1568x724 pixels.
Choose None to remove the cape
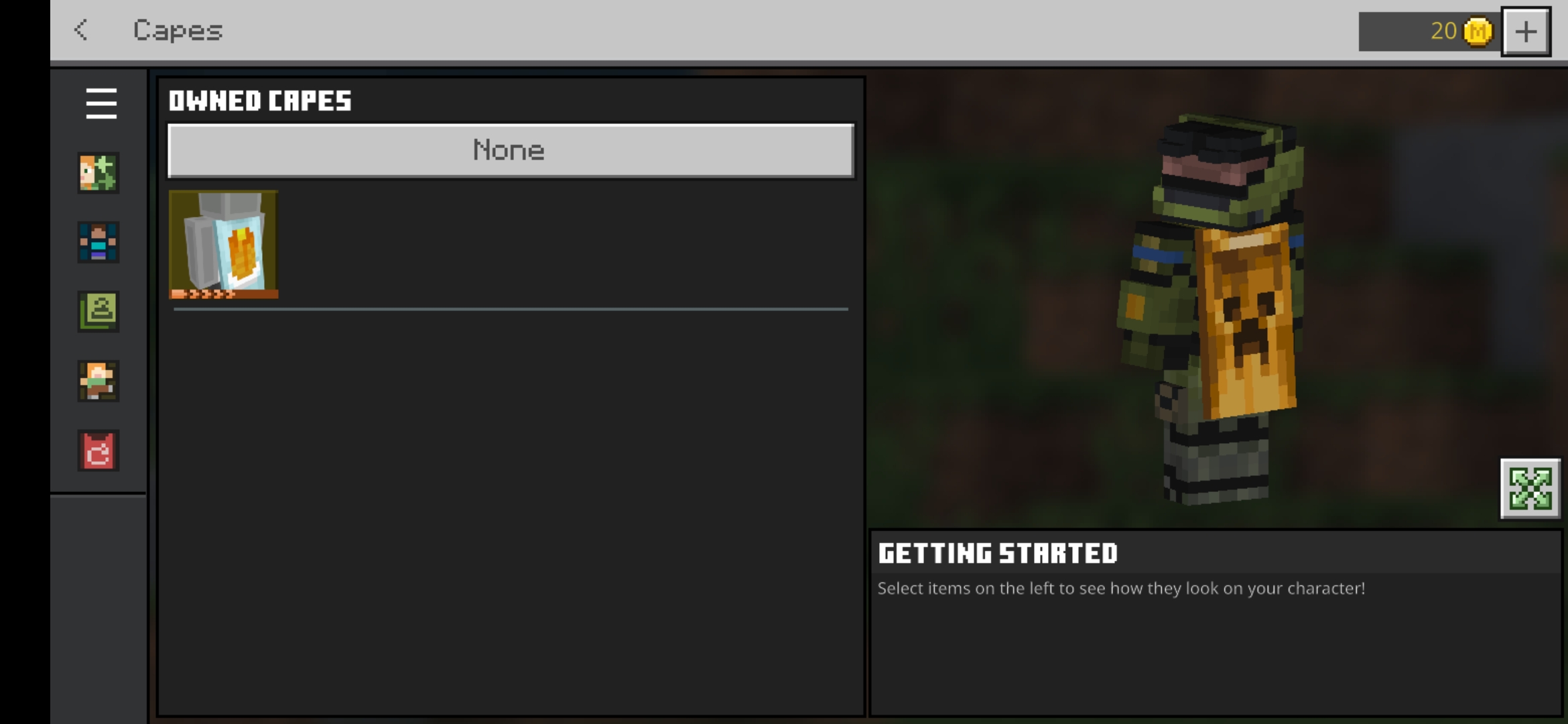click(511, 150)
